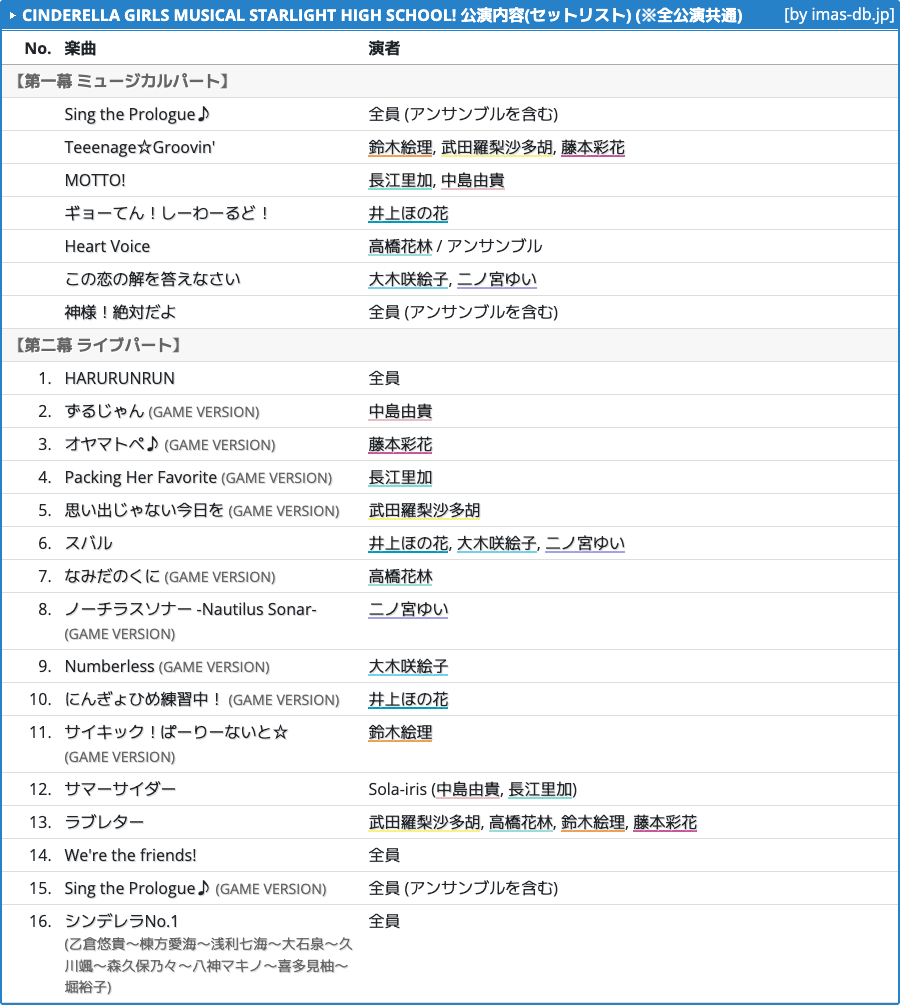Click the song title ラブレター

click(x=104, y=822)
